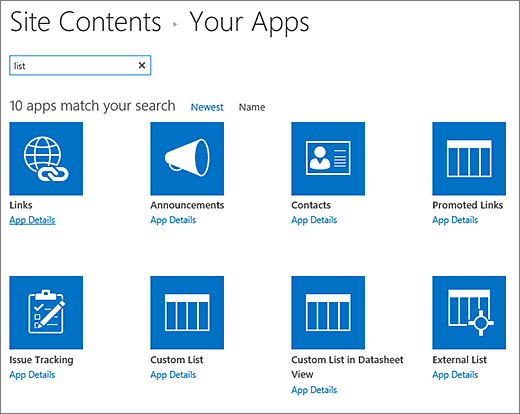Viewport: 520px width, 414px height.
Task: Click the Promoted Links tile icon
Action: pyautogui.click(x=469, y=159)
